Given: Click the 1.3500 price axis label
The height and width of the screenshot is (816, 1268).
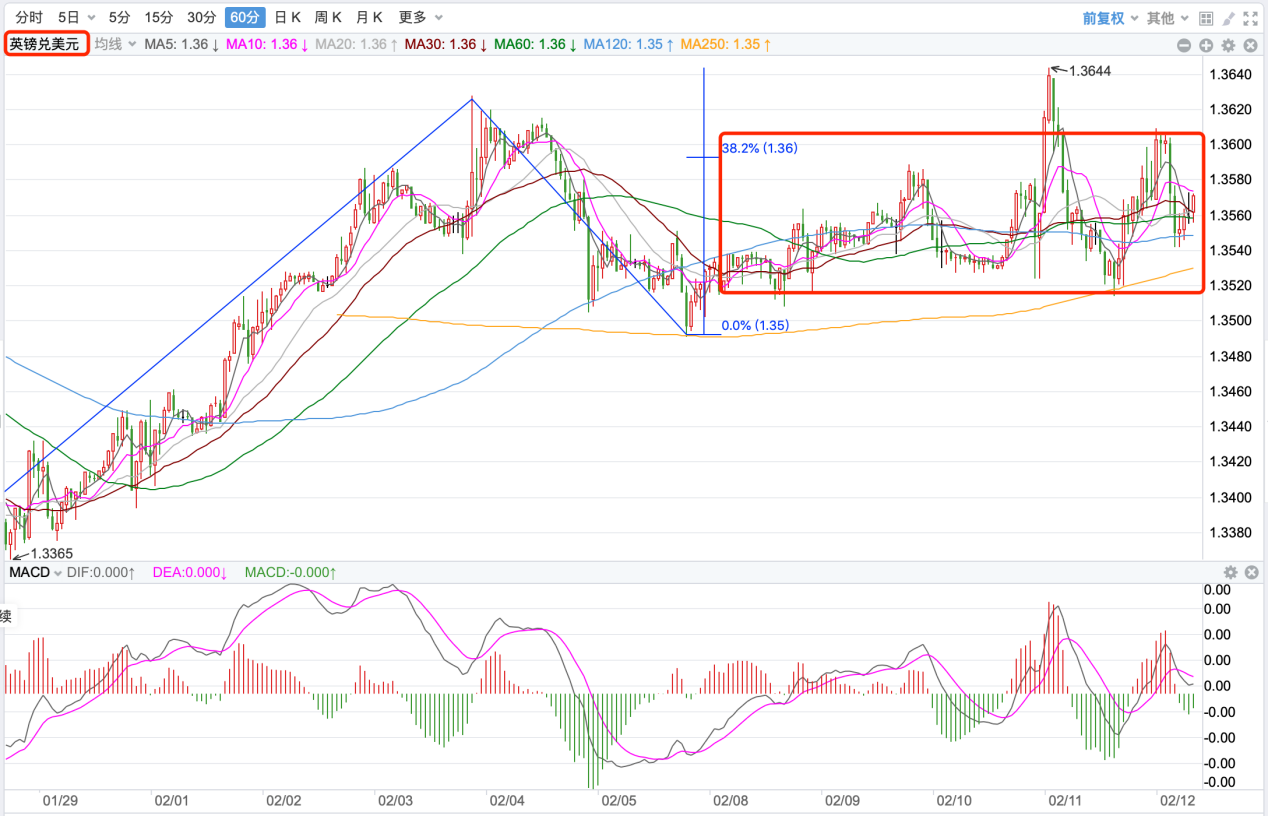Looking at the screenshot, I should tap(1231, 321).
